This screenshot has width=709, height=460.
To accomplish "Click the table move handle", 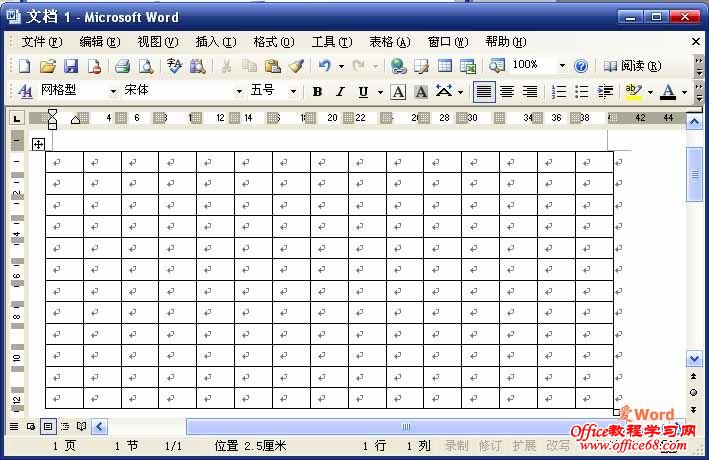I will click(x=38, y=144).
